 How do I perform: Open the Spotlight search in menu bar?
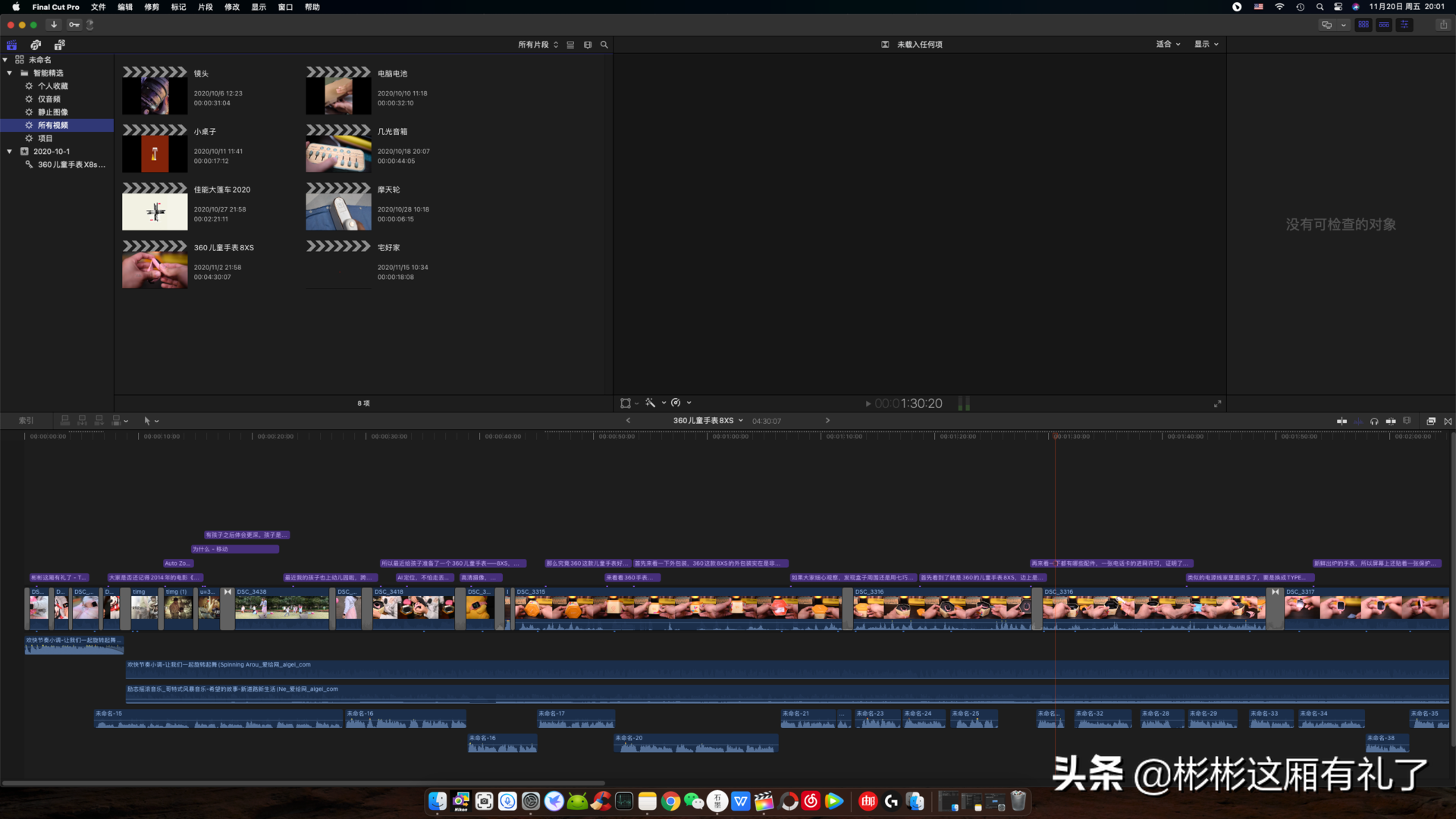pos(1319,7)
